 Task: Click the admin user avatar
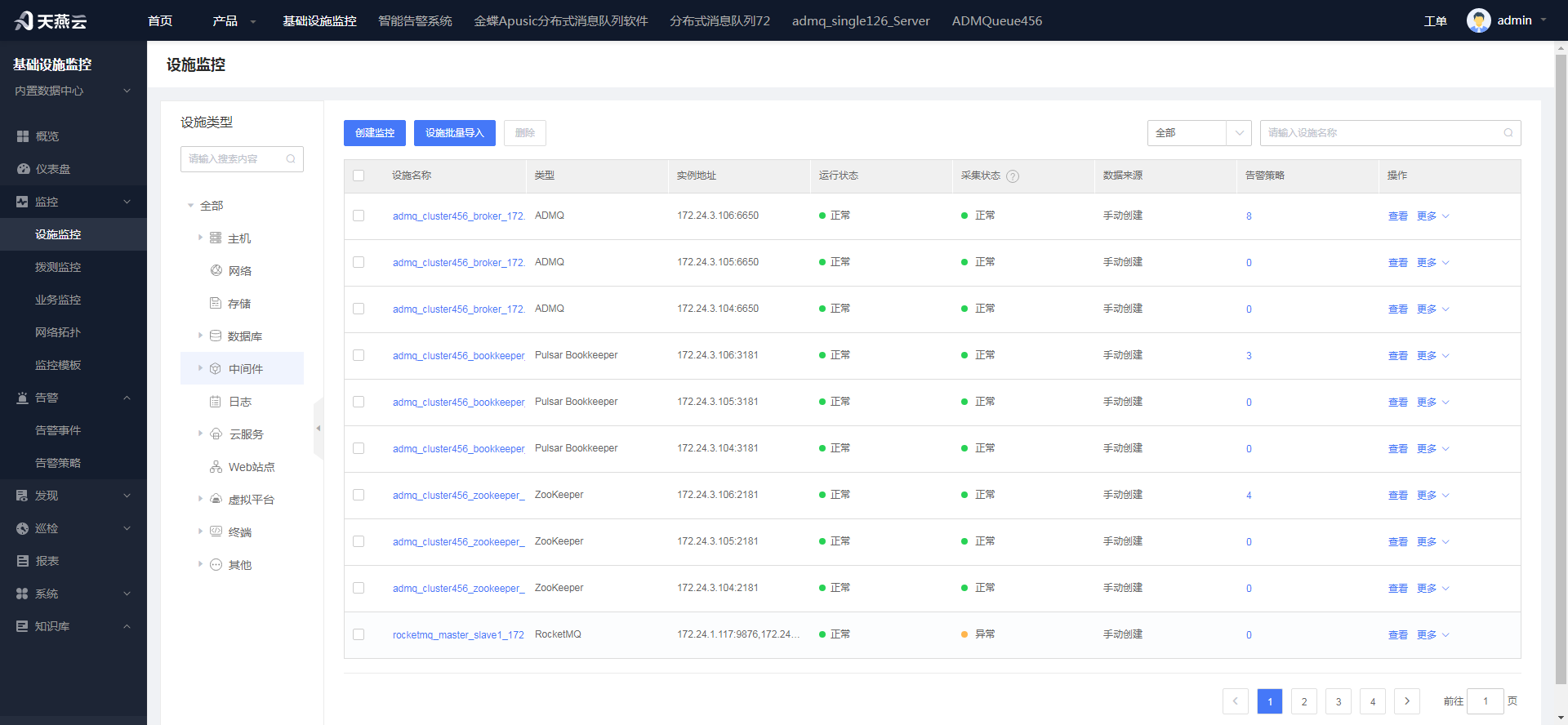(x=1478, y=20)
